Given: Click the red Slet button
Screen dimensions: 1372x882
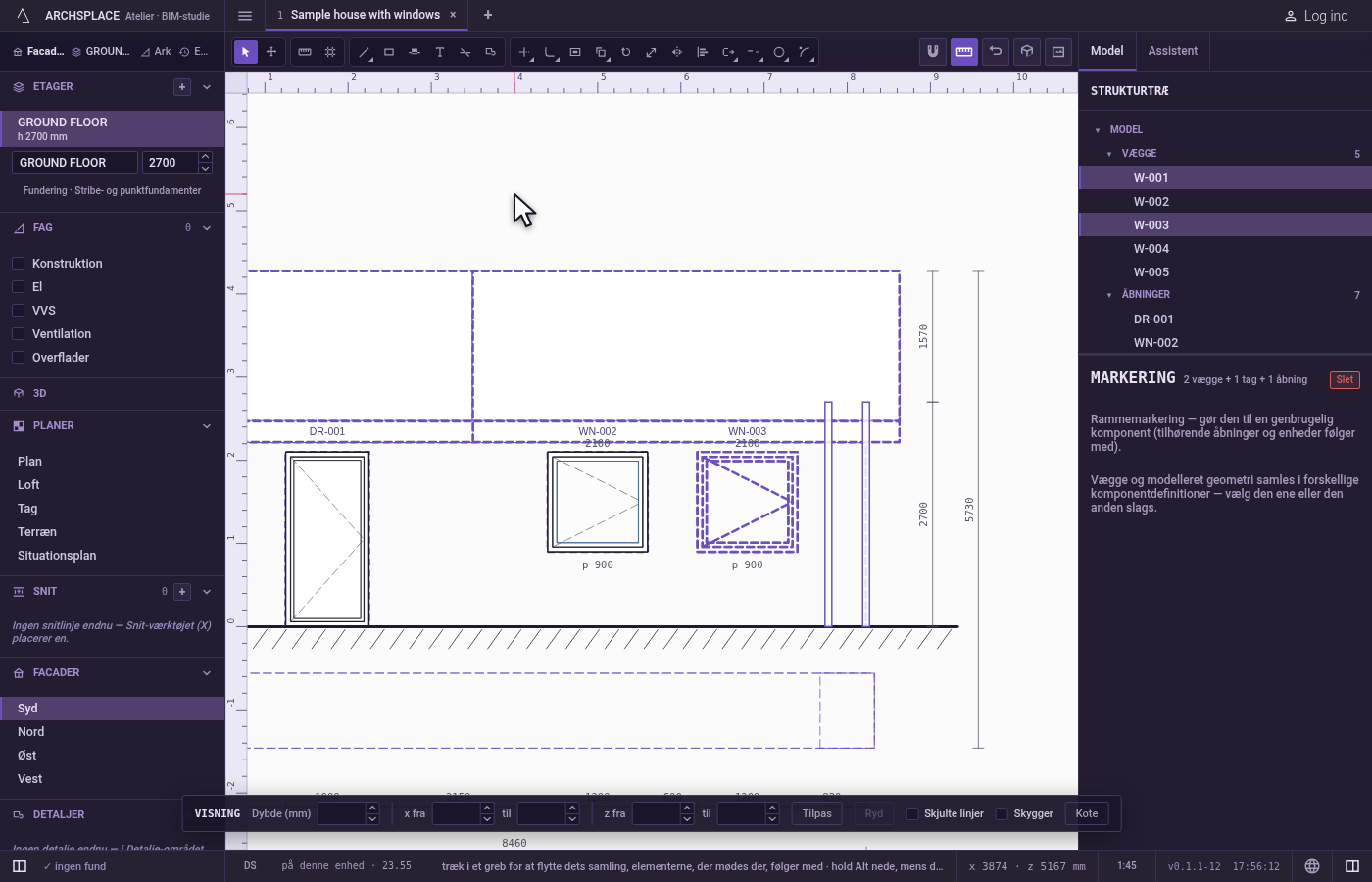Looking at the screenshot, I should (x=1345, y=380).
